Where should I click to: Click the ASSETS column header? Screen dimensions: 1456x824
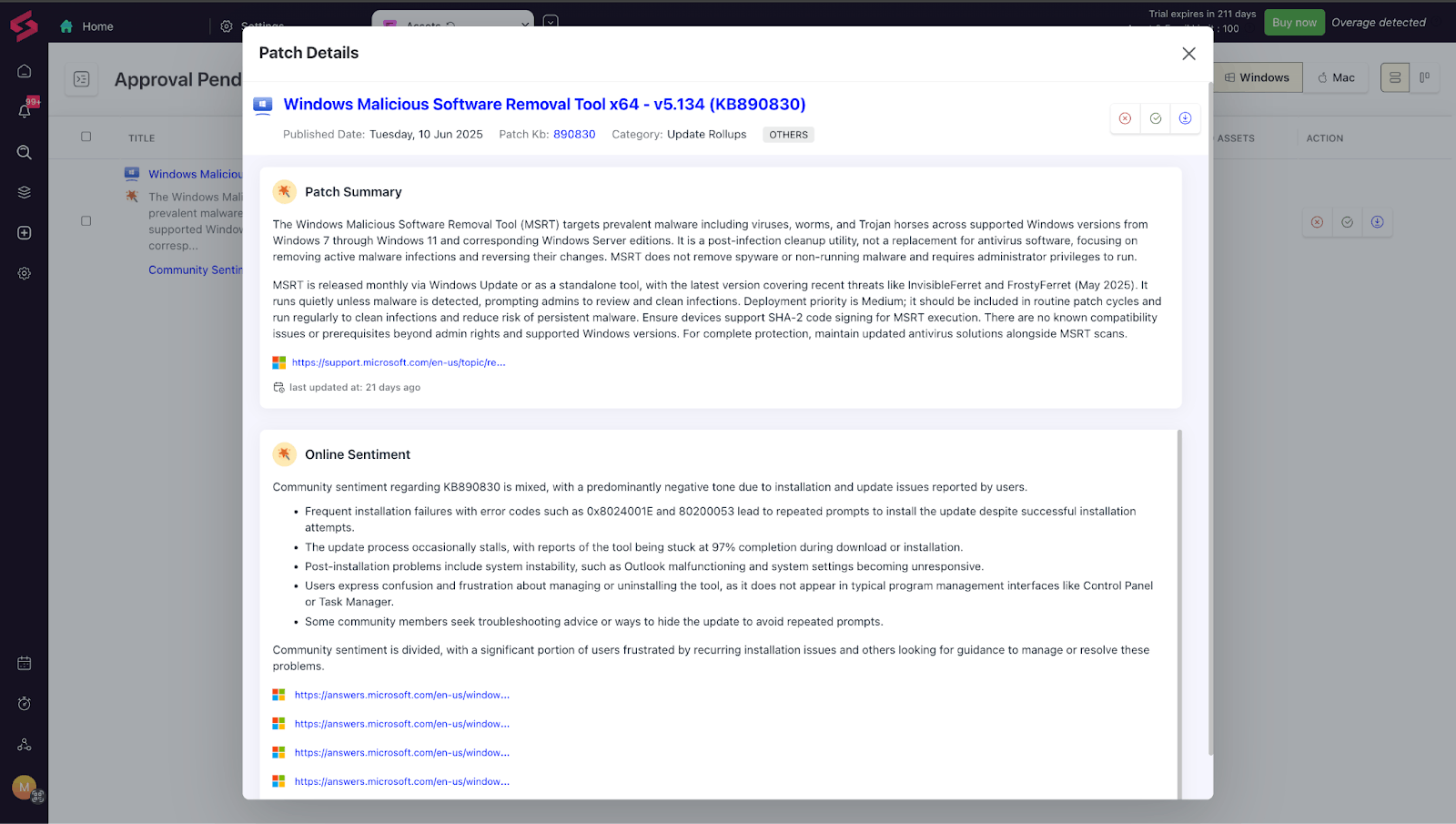pyautogui.click(x=1236, y=138)
